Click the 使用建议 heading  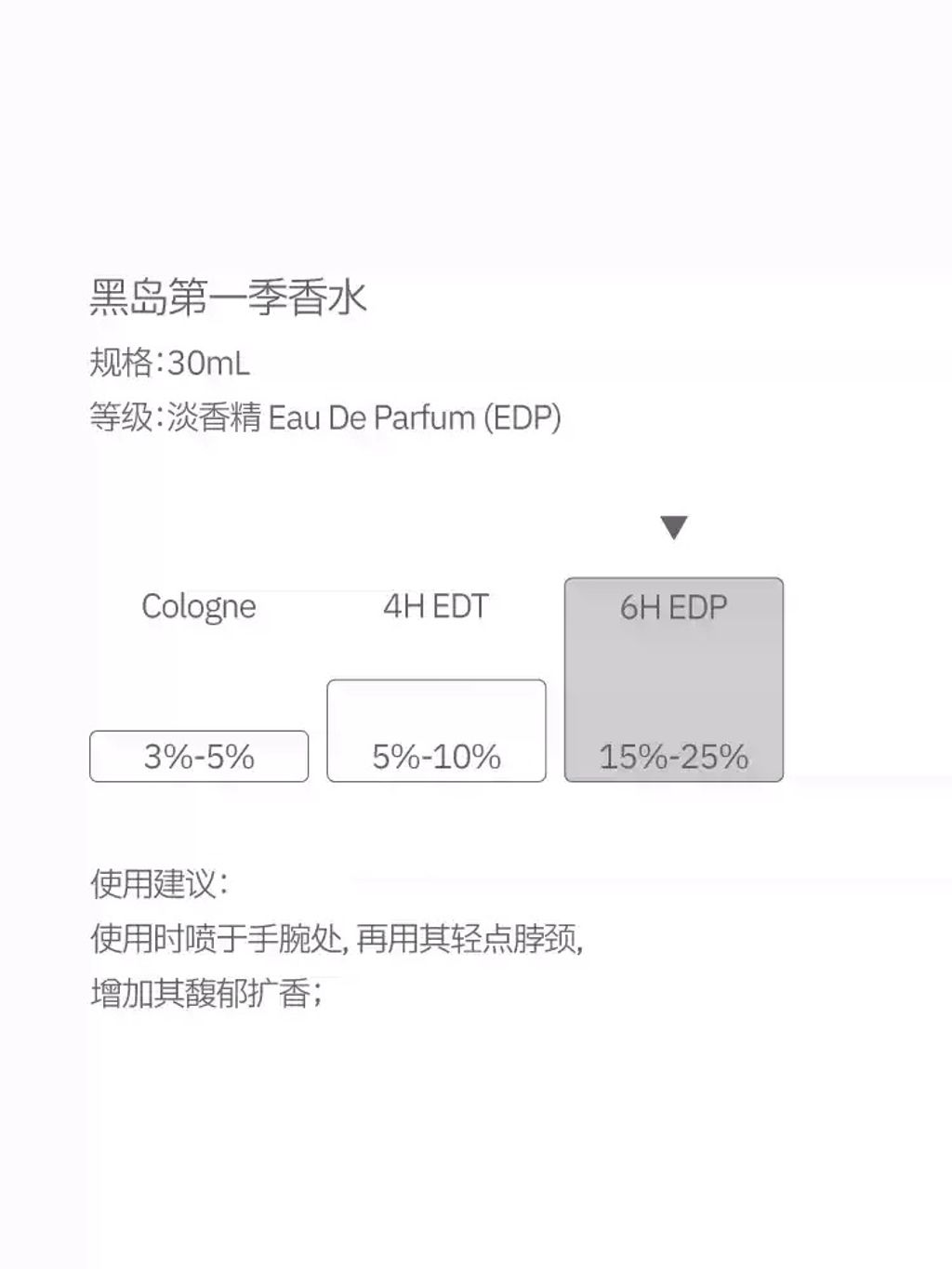(158, 883)
